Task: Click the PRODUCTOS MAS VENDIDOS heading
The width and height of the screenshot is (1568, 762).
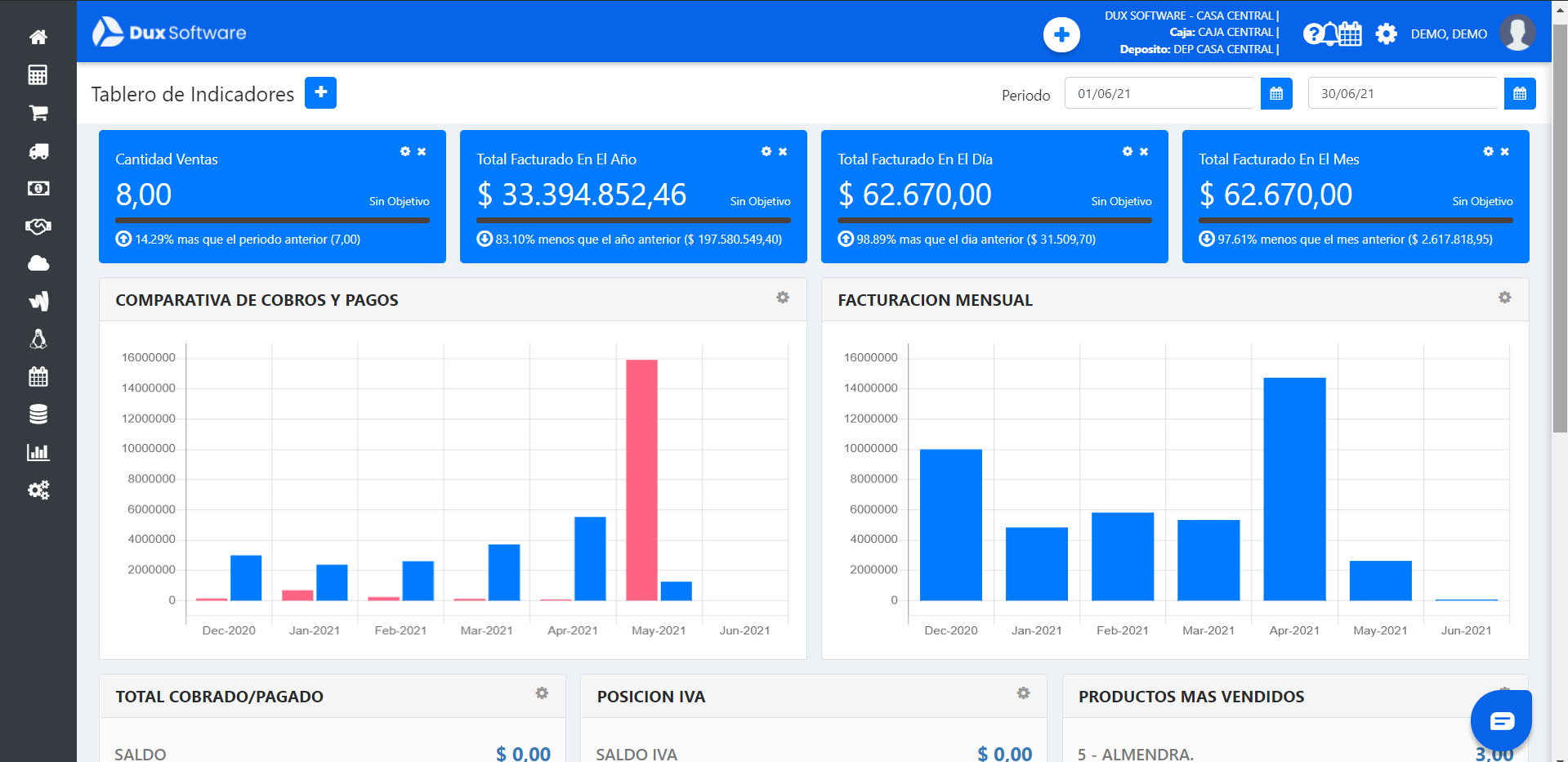Action: pos(1191,697)
